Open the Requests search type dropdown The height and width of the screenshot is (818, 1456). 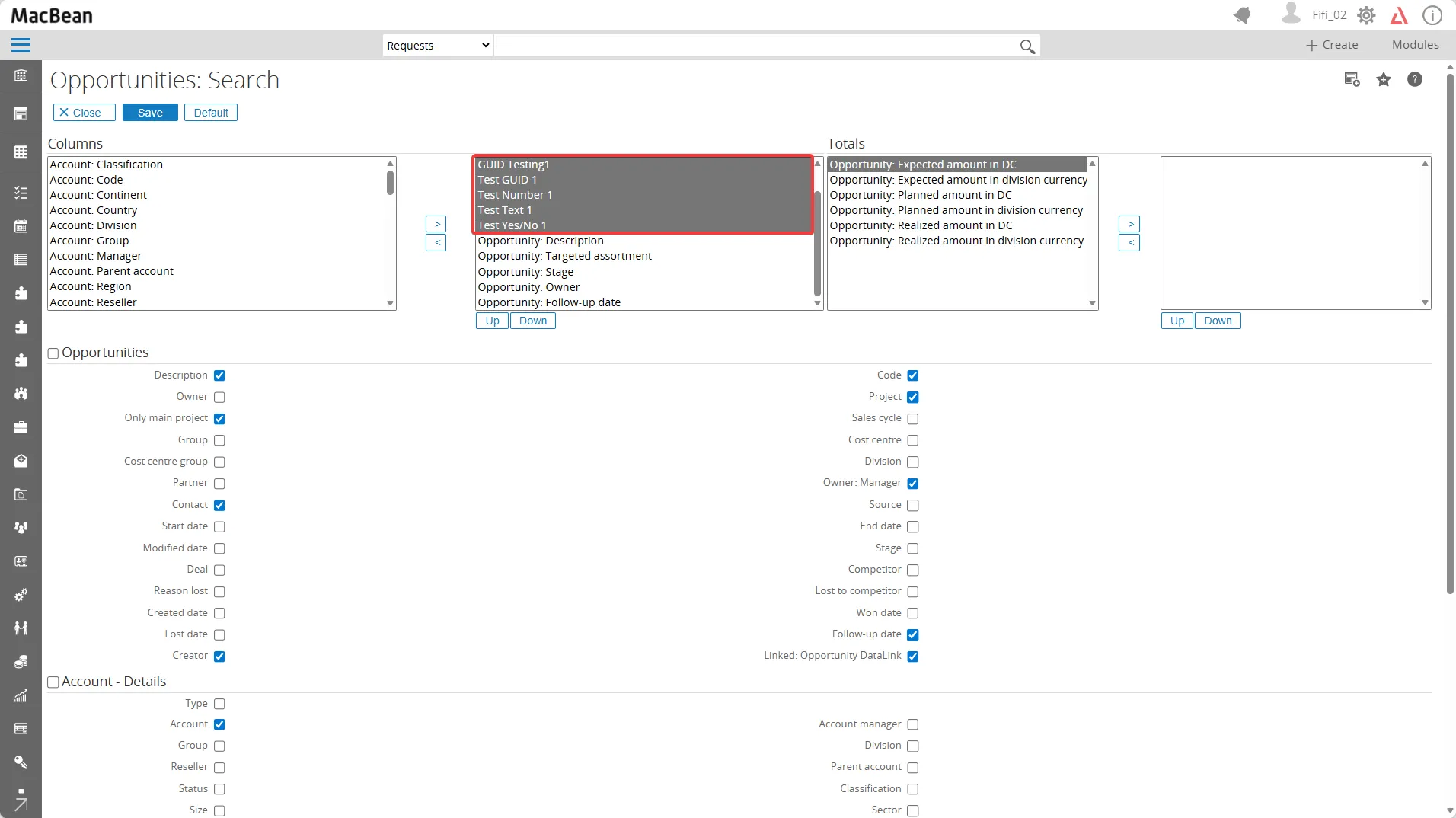pyautogui.click(x=437, y=46)
